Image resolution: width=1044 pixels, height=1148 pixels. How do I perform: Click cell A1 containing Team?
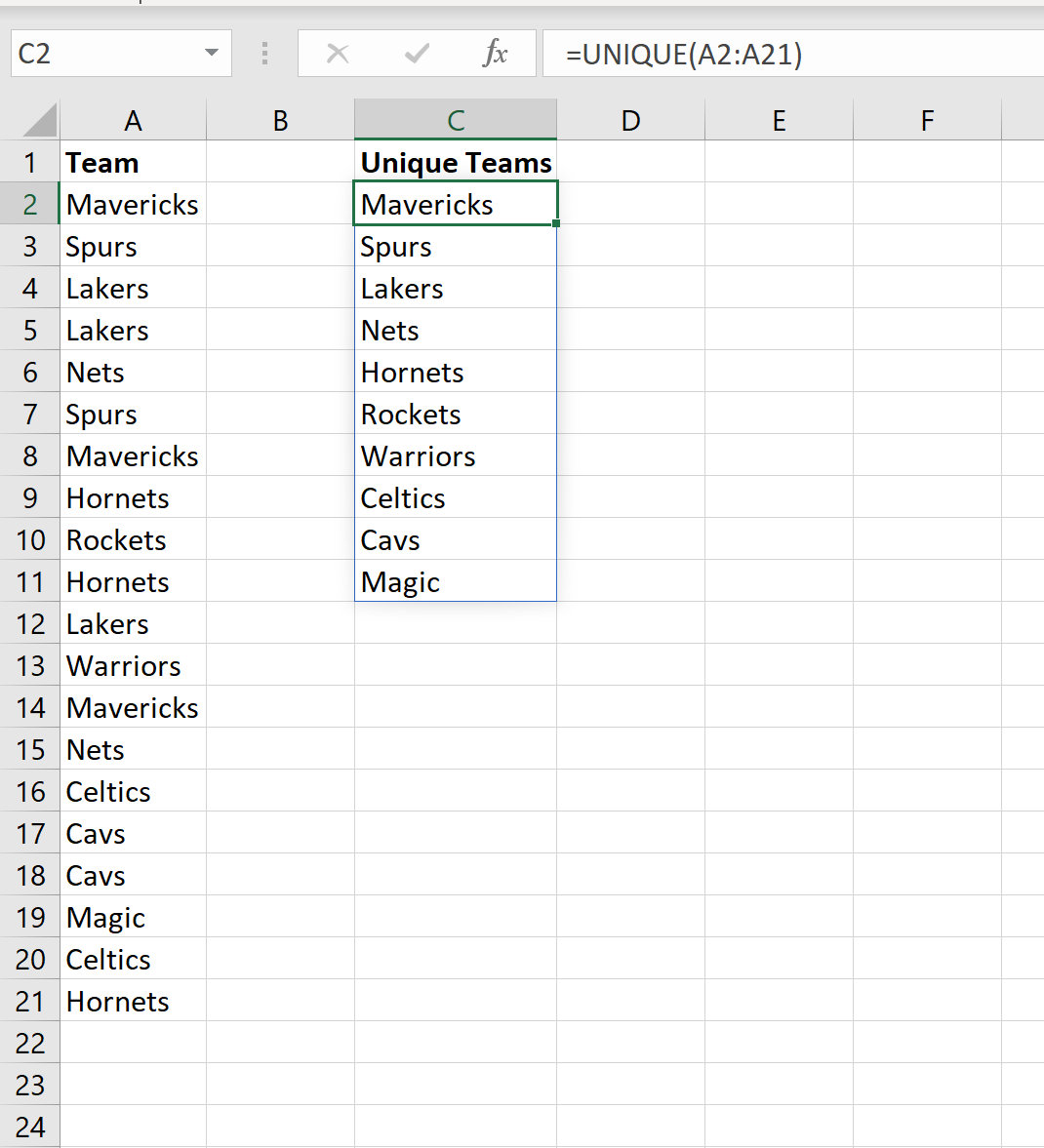click(133, 162)
